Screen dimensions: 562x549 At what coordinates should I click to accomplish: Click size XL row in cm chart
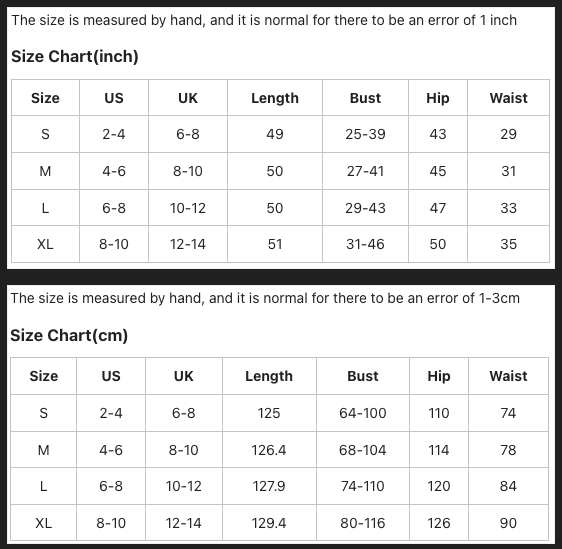(279, 523)
